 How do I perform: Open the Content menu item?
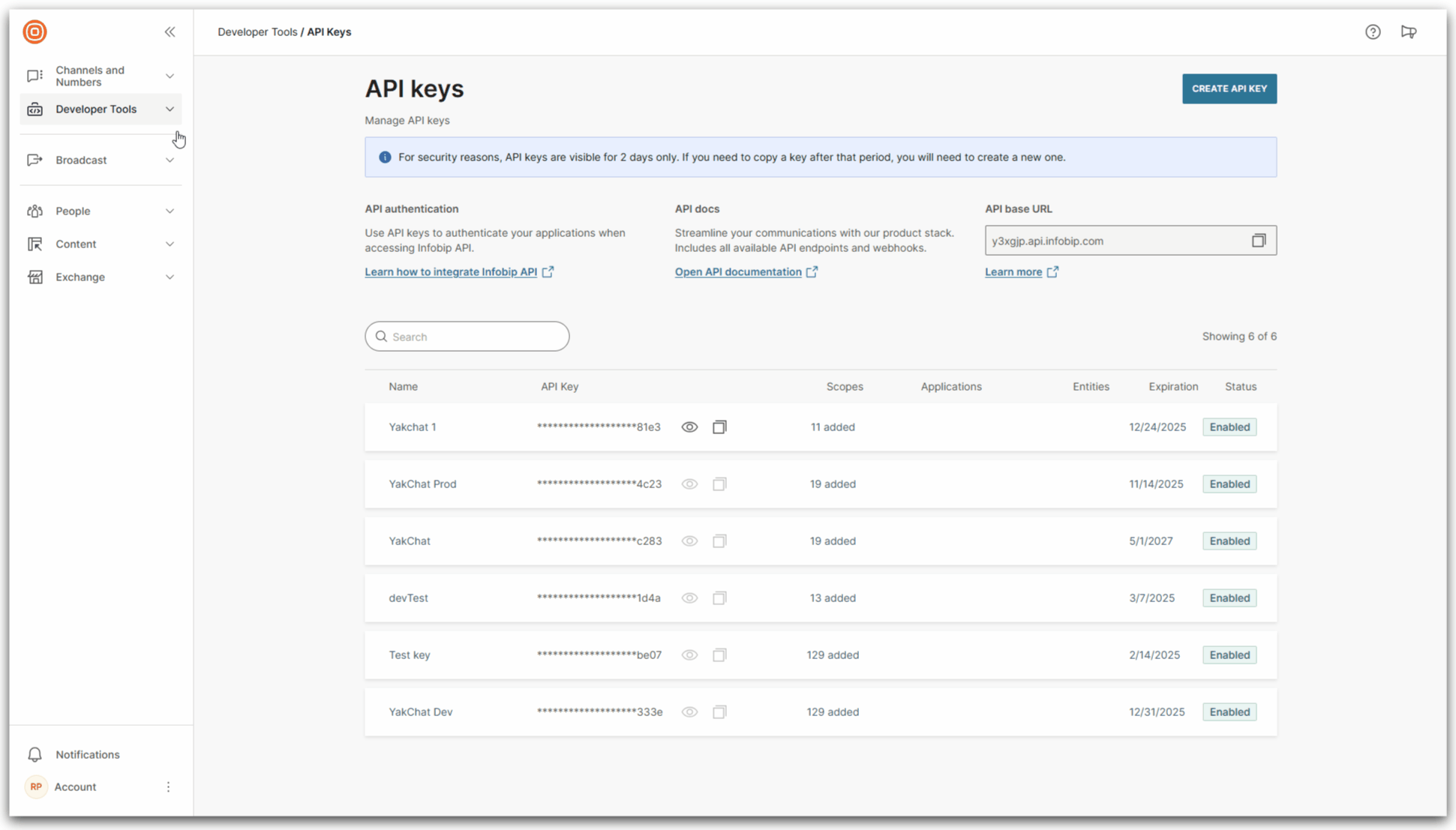101,244
